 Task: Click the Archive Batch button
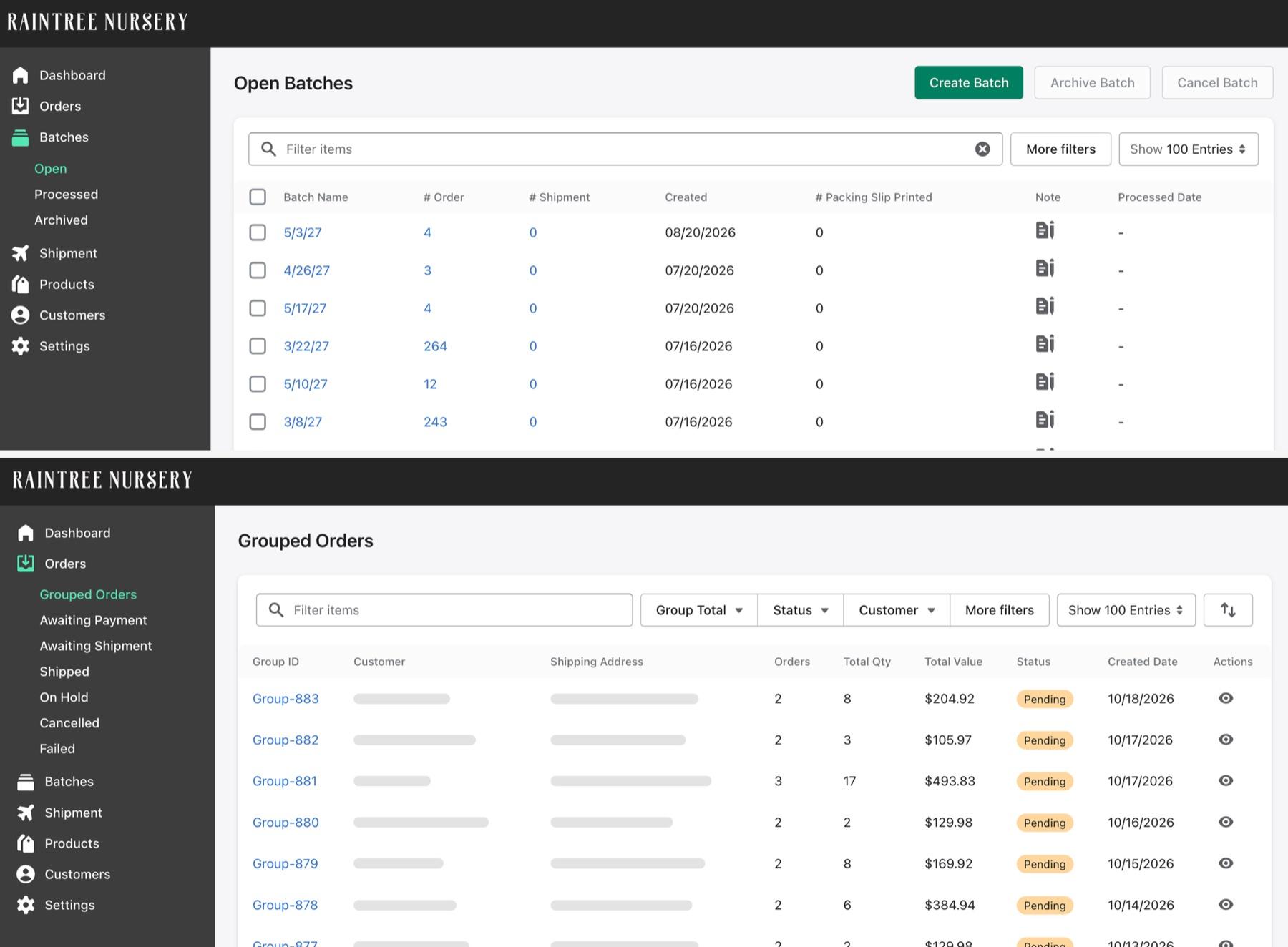pyautogui.click(x=1092, y=83)
